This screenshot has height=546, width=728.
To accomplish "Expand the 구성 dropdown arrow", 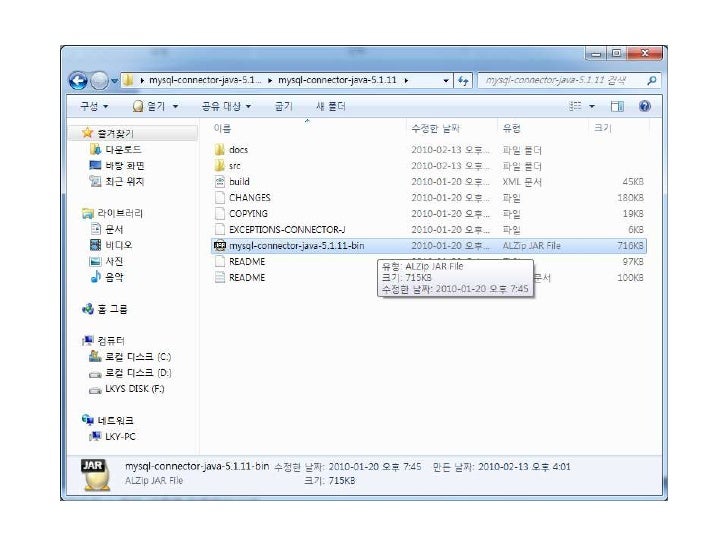I will (105, 107).
